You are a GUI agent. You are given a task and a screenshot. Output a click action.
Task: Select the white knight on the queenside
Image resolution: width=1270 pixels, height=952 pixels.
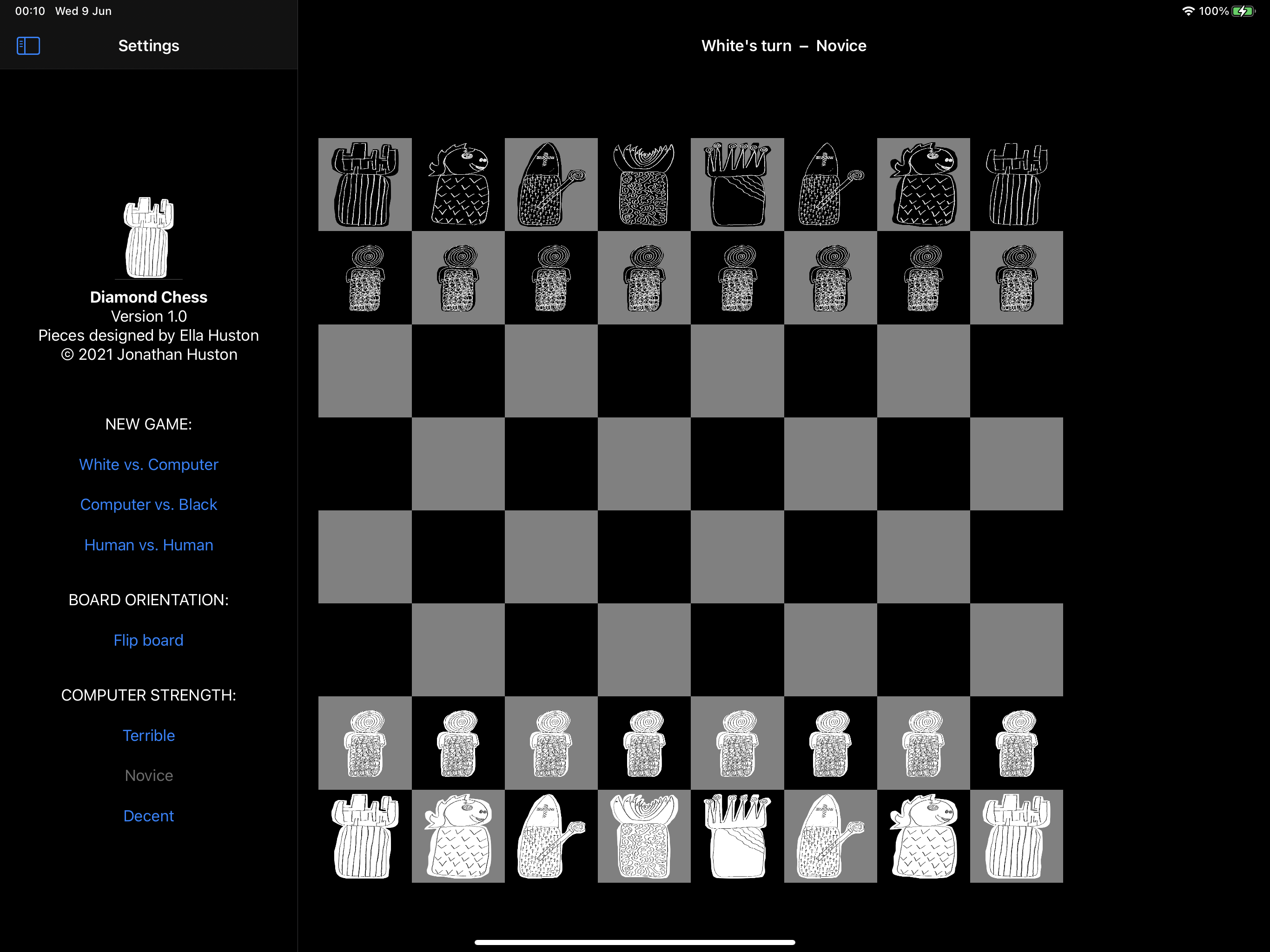(x=458, y=836)
